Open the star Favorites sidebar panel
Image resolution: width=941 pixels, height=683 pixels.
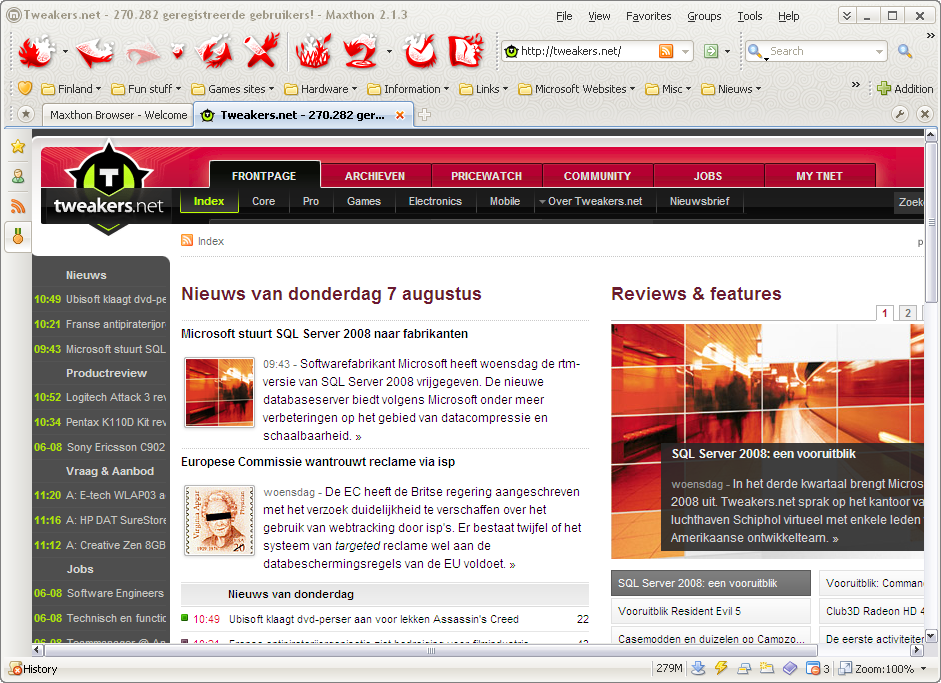[x=18, y=146]
